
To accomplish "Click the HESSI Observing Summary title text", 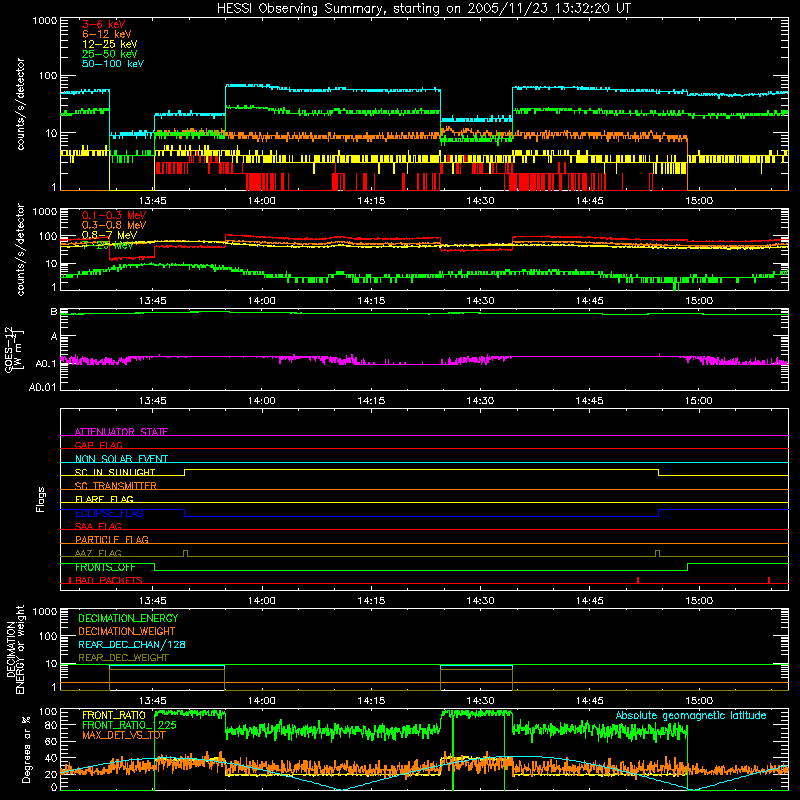I will pyautogui.click(x=423, y=9).
